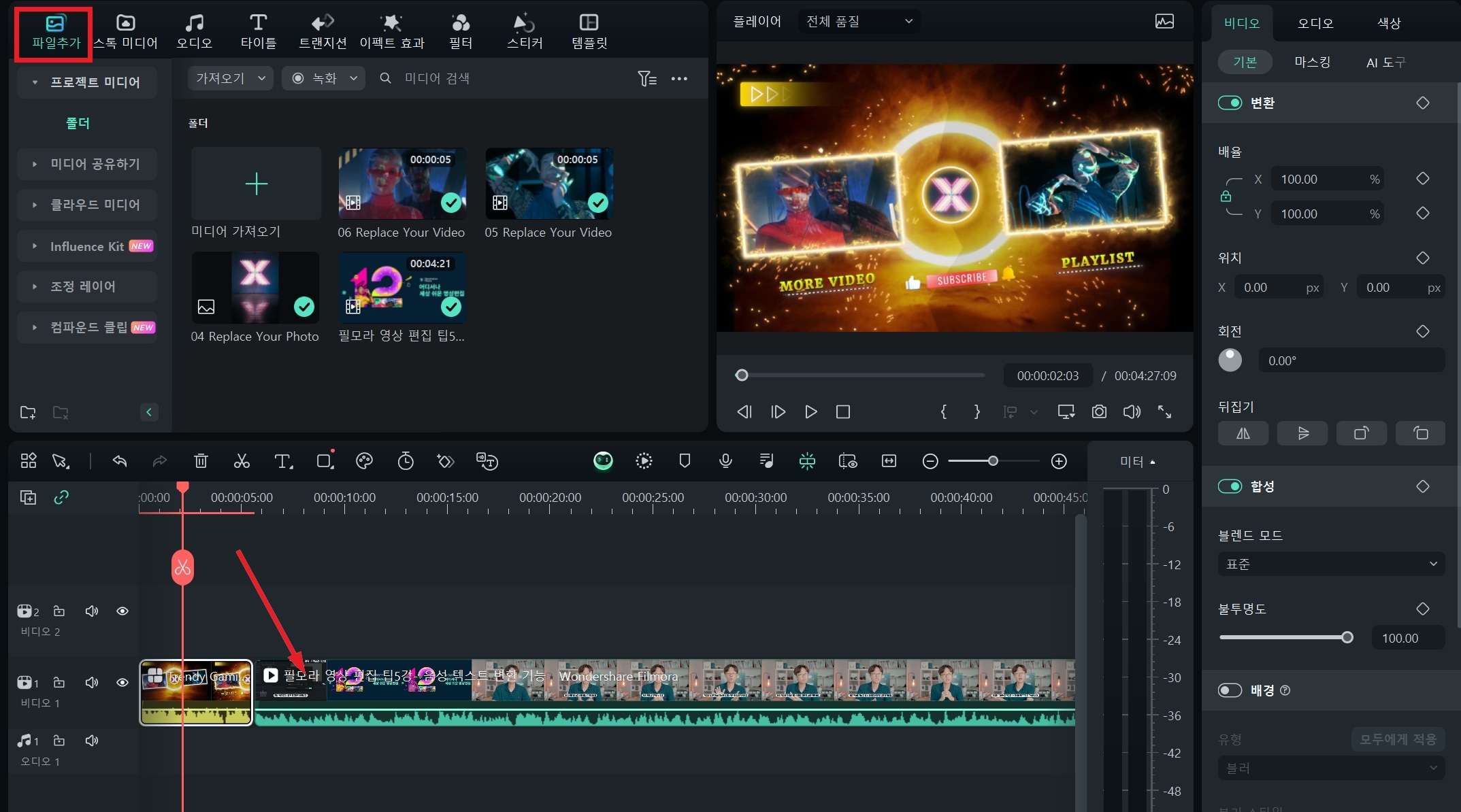Select the text tool in timeline toolbar
This screenshot has height=812, width=1461.
pos(283,462)
